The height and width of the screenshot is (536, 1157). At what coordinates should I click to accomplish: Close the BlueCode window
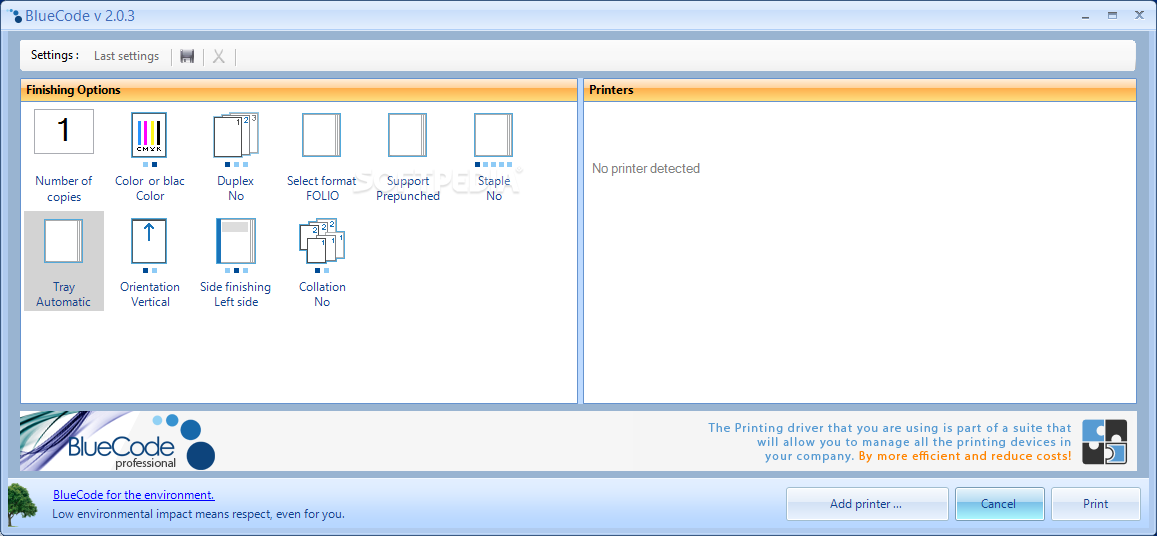[1140, 15]
